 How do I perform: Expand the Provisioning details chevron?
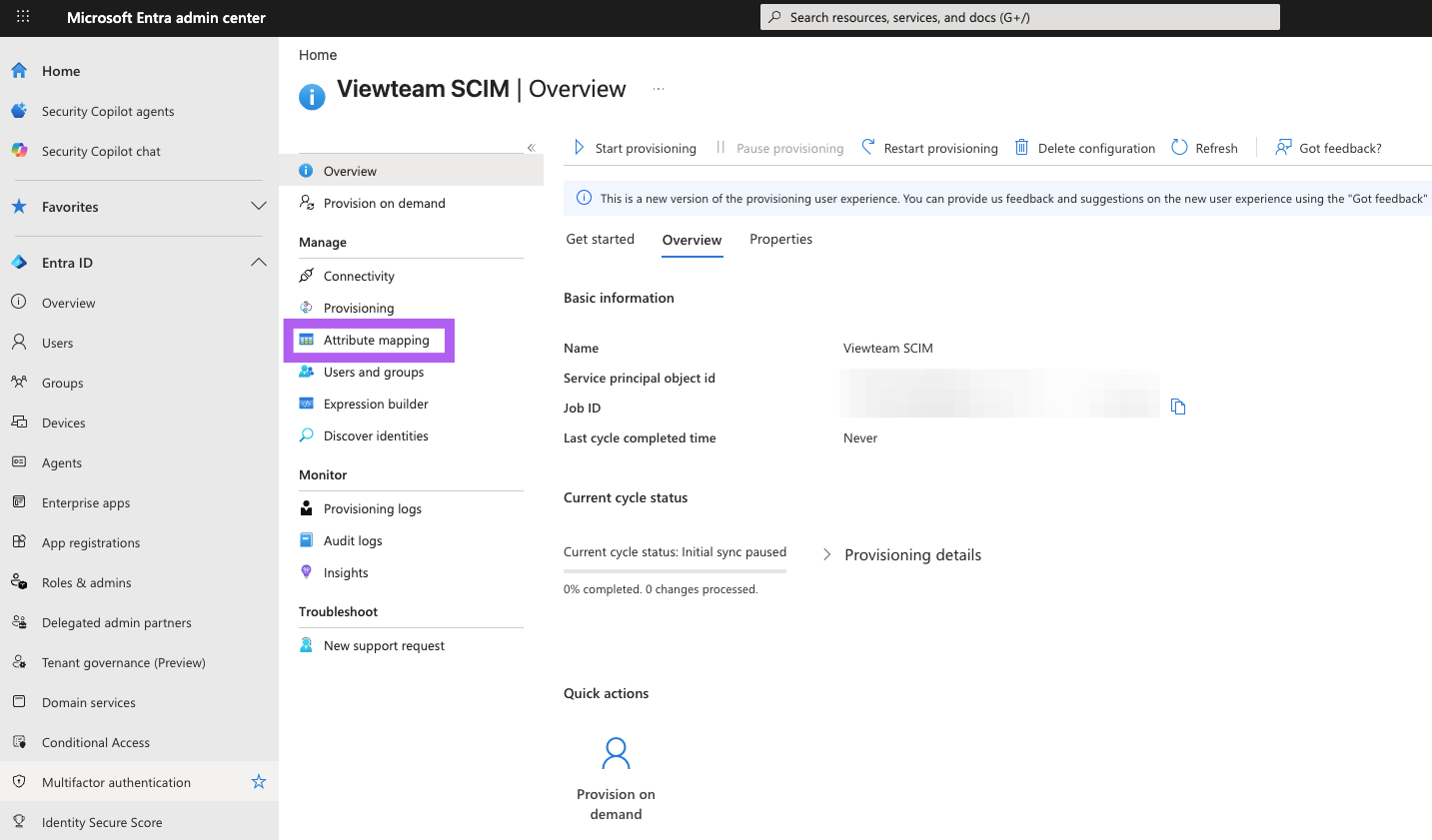[x=826, y=554]
